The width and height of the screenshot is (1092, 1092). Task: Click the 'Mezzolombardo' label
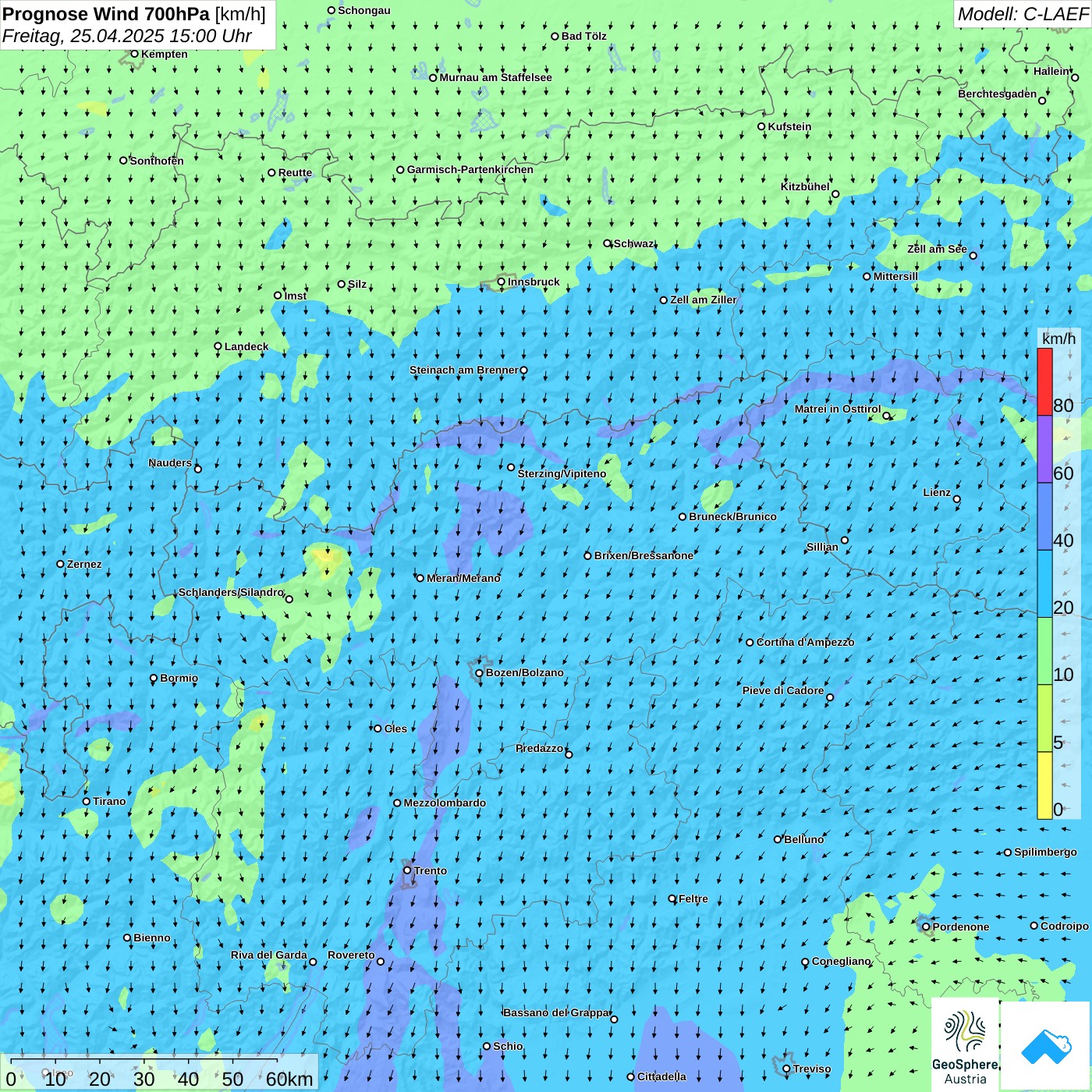445,803
